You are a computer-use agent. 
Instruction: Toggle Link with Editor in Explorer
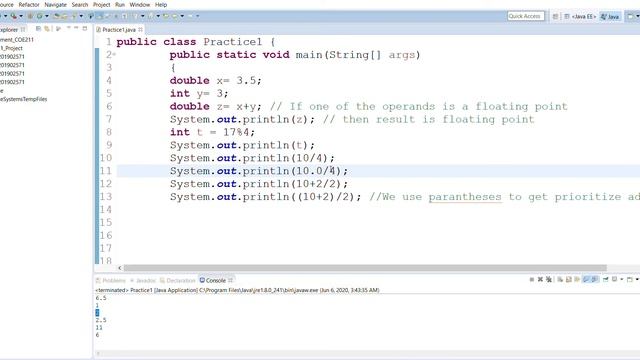click(47, 29)
